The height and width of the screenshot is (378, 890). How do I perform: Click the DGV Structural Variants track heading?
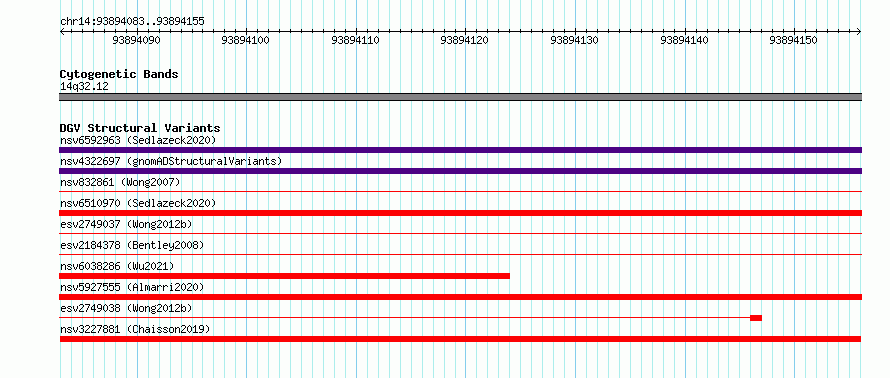tap(140, 128)
